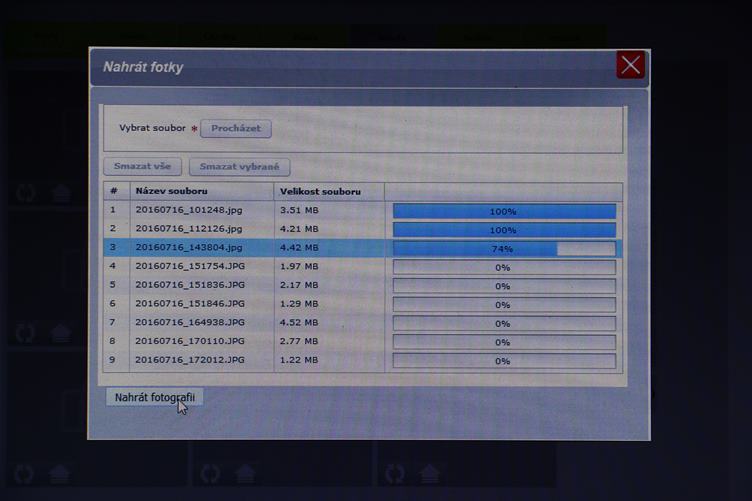
Task: Click the Procházet browse button
Action: [236, 128]
